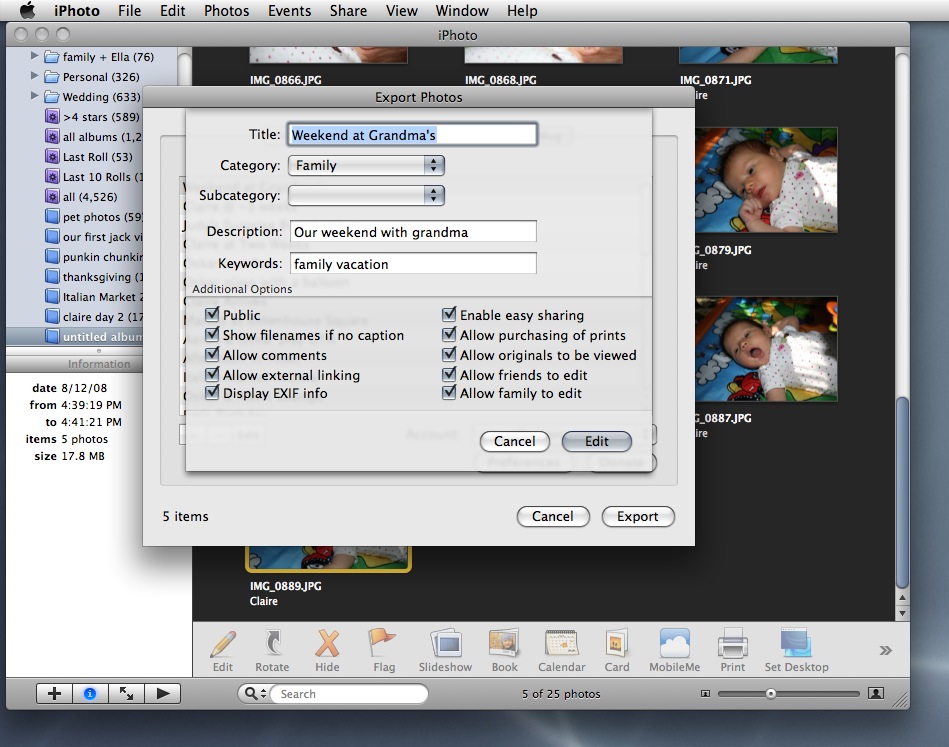Click the Edit button in dialog

(x=597, y=441)
